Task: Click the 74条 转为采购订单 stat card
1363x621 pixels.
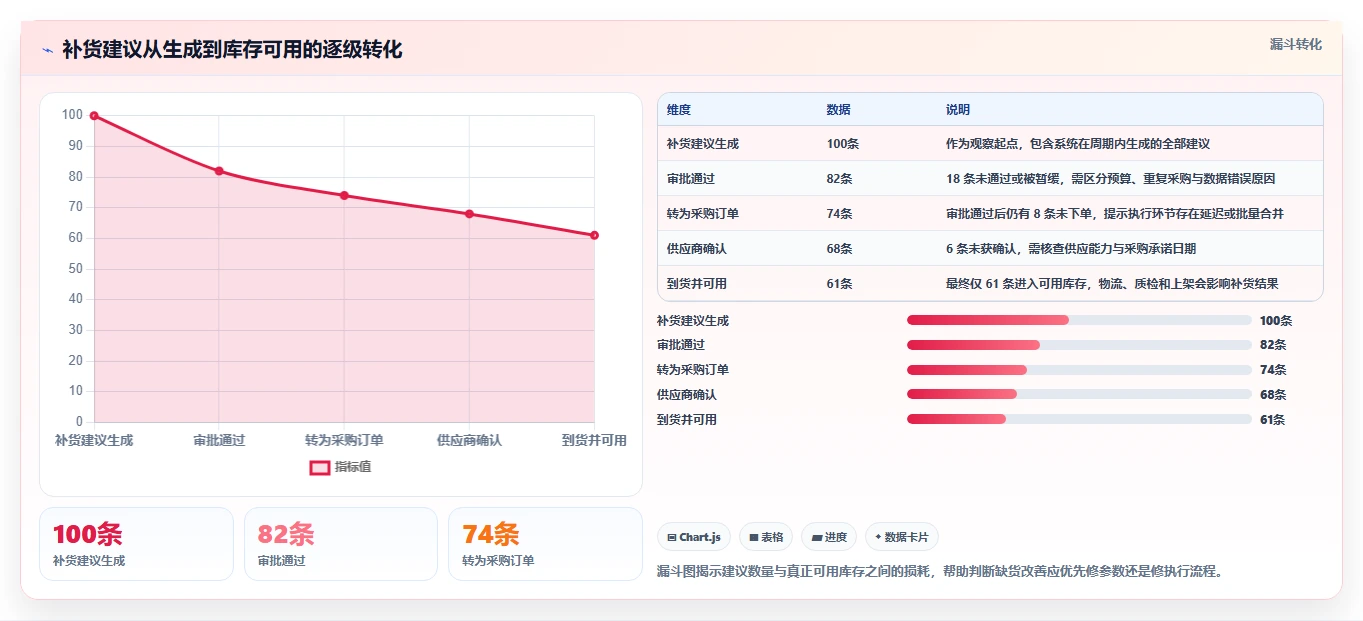Action: [x=546, y=544]
